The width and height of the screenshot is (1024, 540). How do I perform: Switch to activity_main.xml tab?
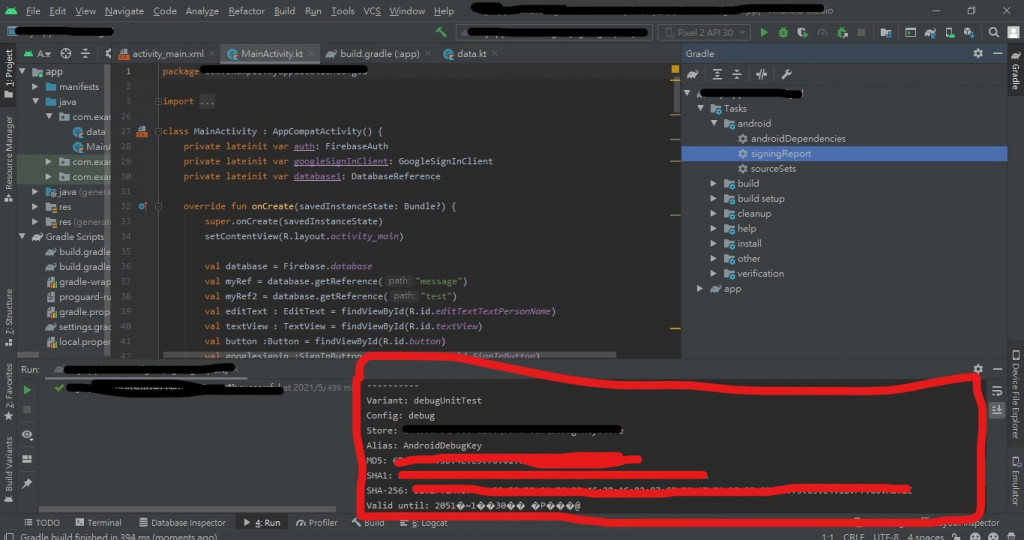point(167,54)
